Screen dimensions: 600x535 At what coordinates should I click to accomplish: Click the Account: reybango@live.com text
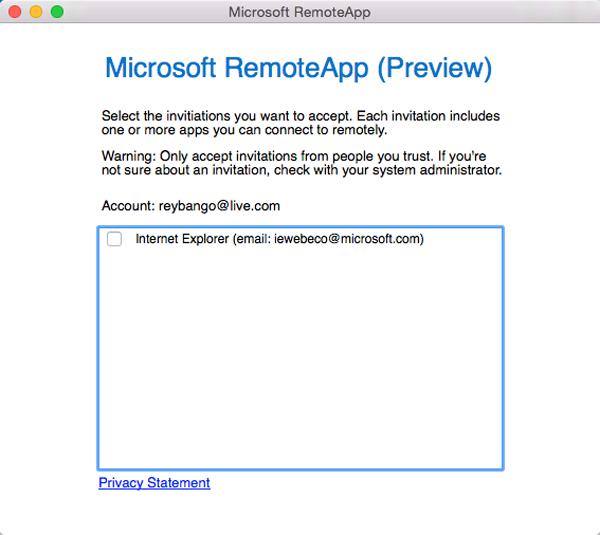click(x=191, y=206)
